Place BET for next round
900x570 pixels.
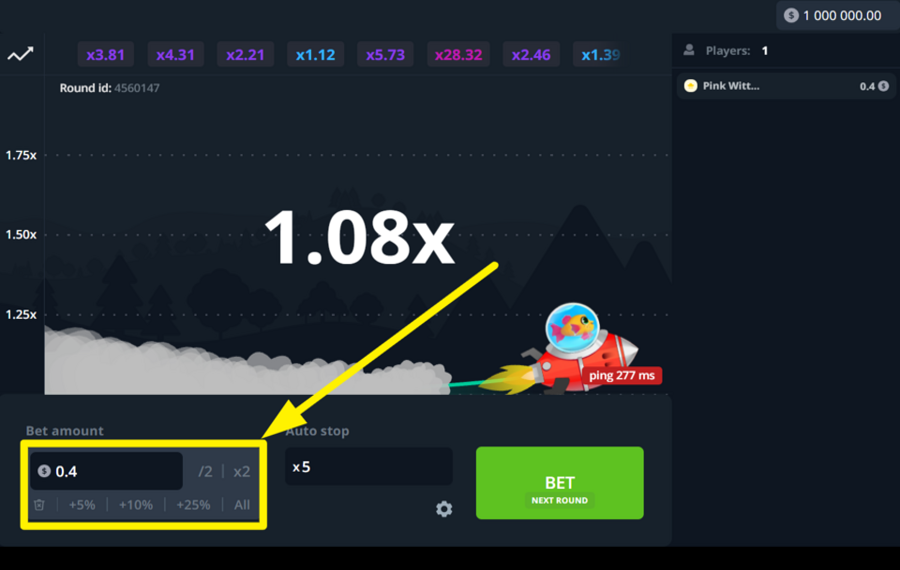[560, 483]
